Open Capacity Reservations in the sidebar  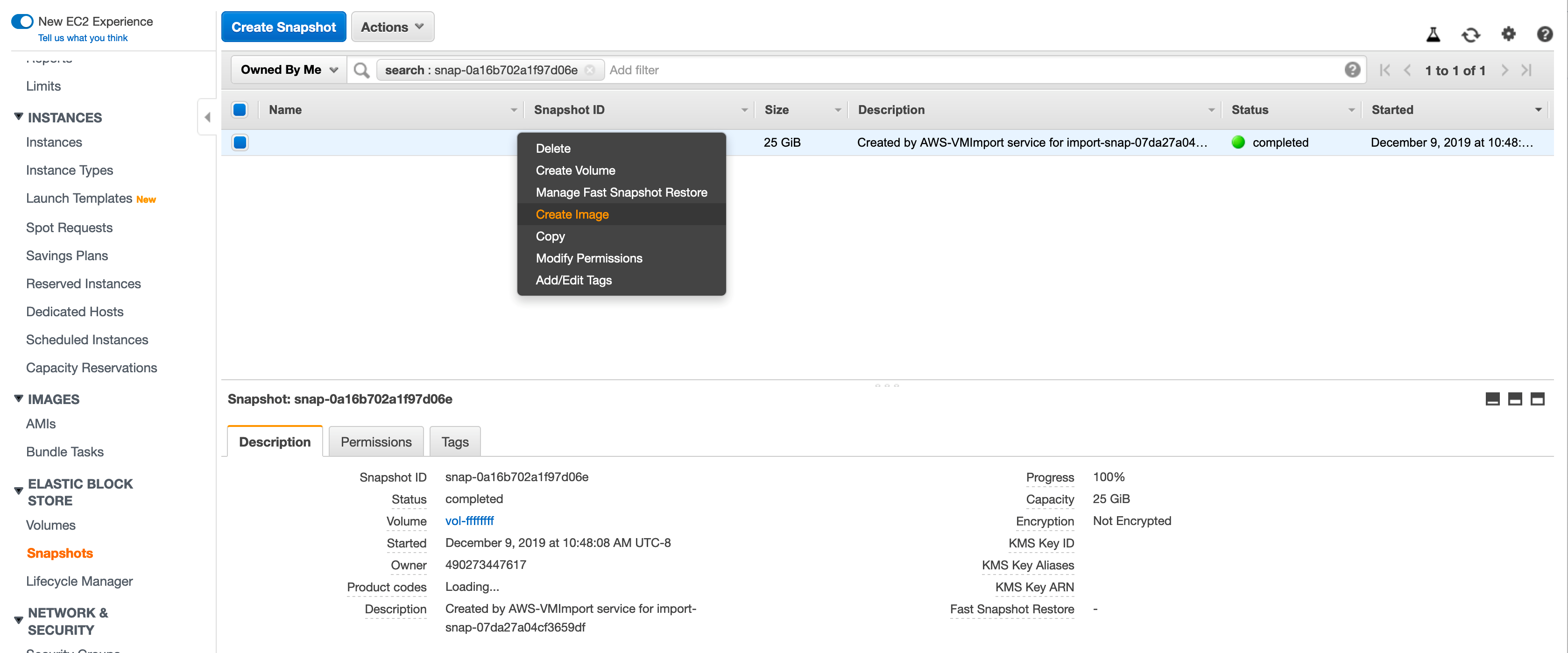[x=92, y=368]
